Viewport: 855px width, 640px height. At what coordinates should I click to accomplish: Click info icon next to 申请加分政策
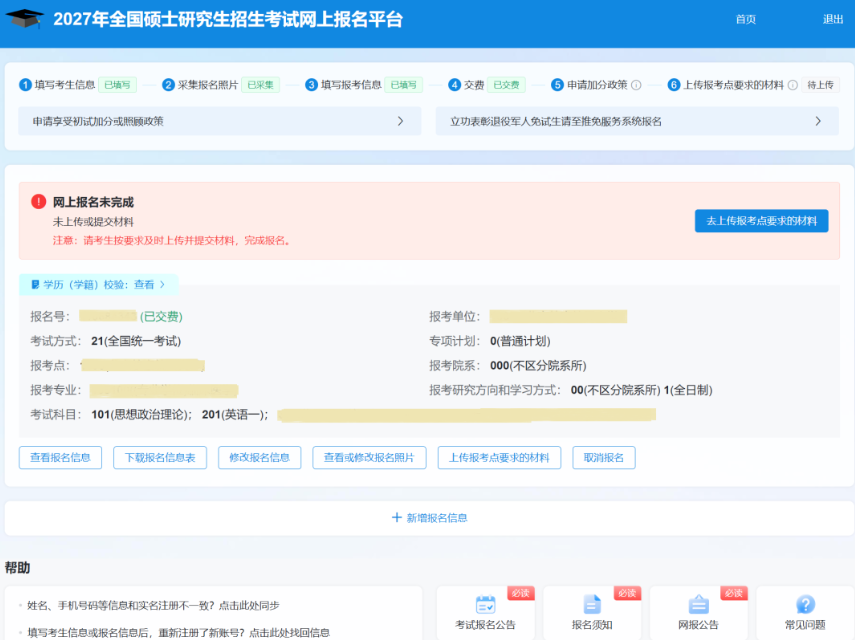pyautogui.click(x=636, y=85)
